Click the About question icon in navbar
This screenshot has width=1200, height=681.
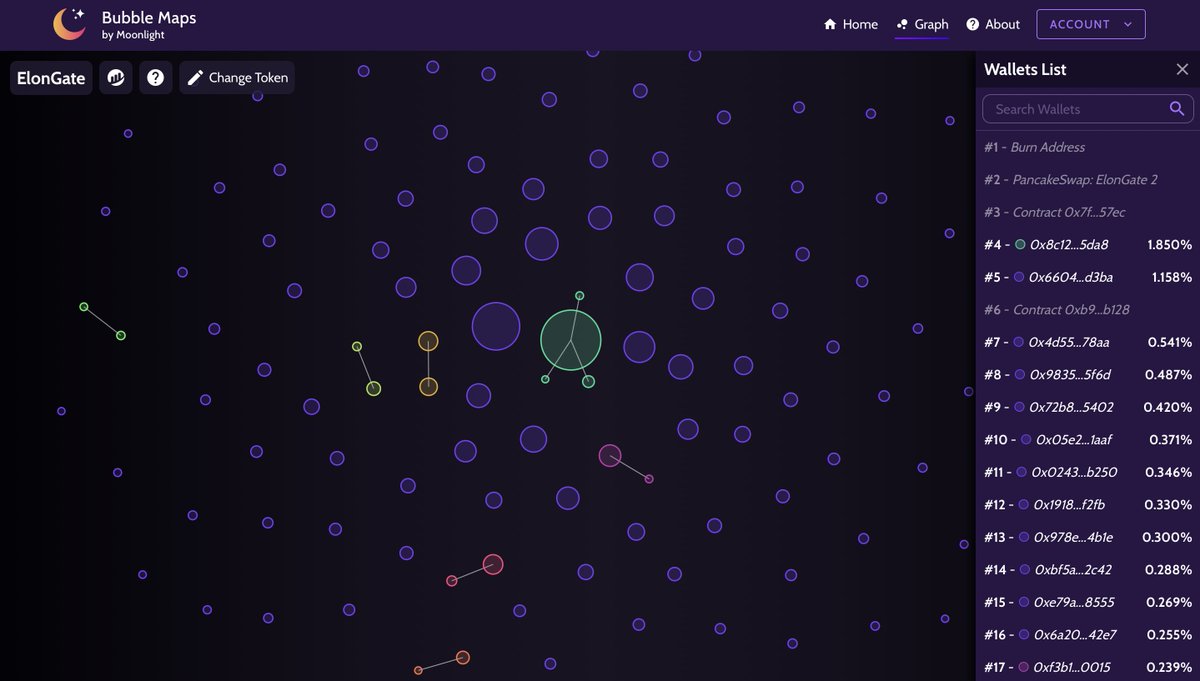[972, 23]
